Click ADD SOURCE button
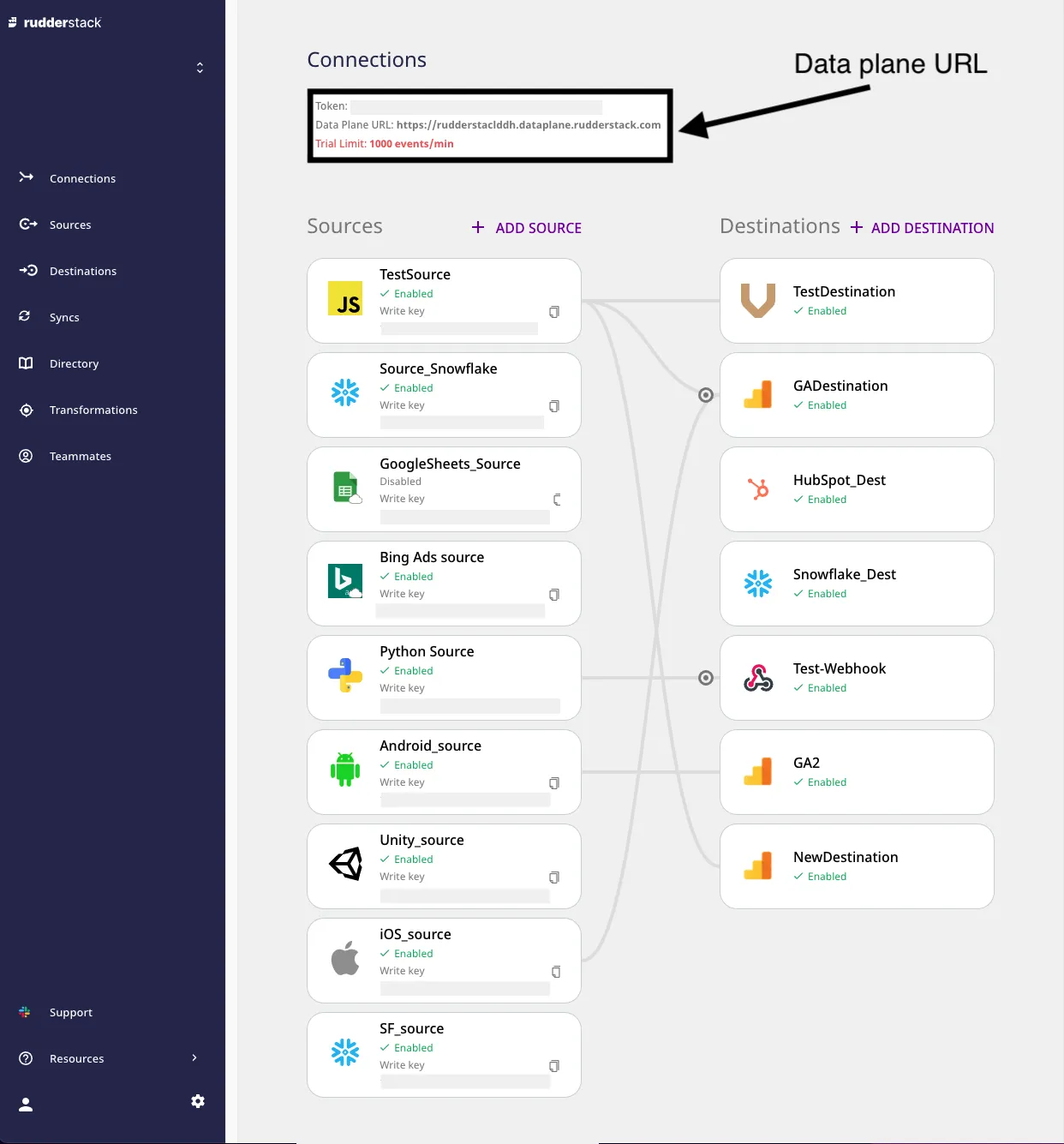This screenshot has width=1064, height=1144. (527, 228)
